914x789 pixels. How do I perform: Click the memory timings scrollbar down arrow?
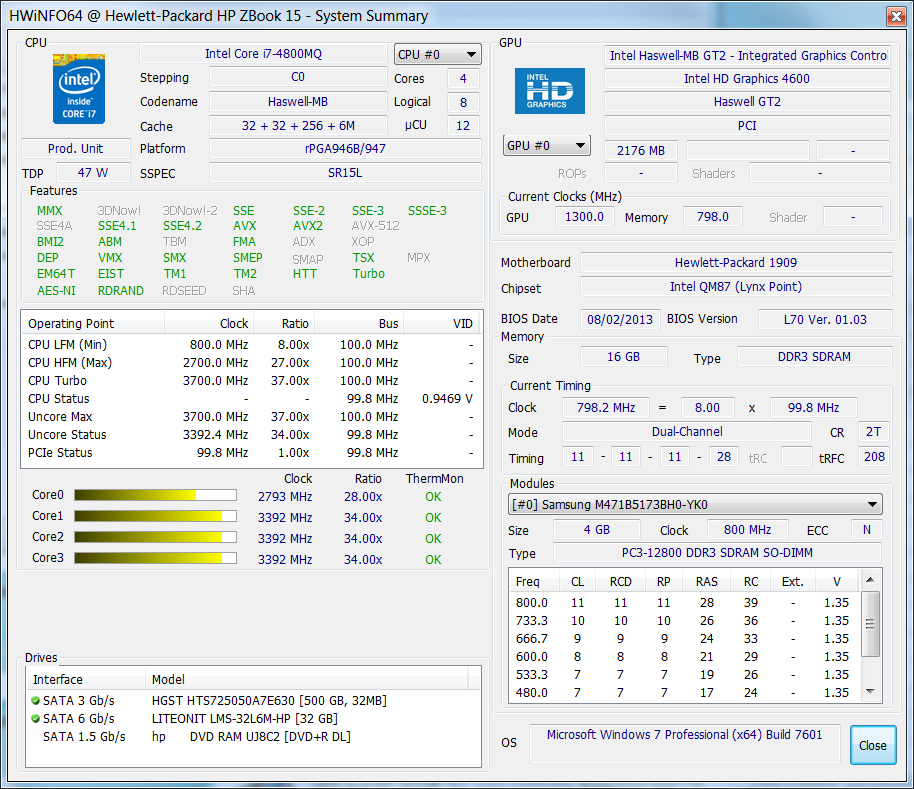(x=870, y=692)
